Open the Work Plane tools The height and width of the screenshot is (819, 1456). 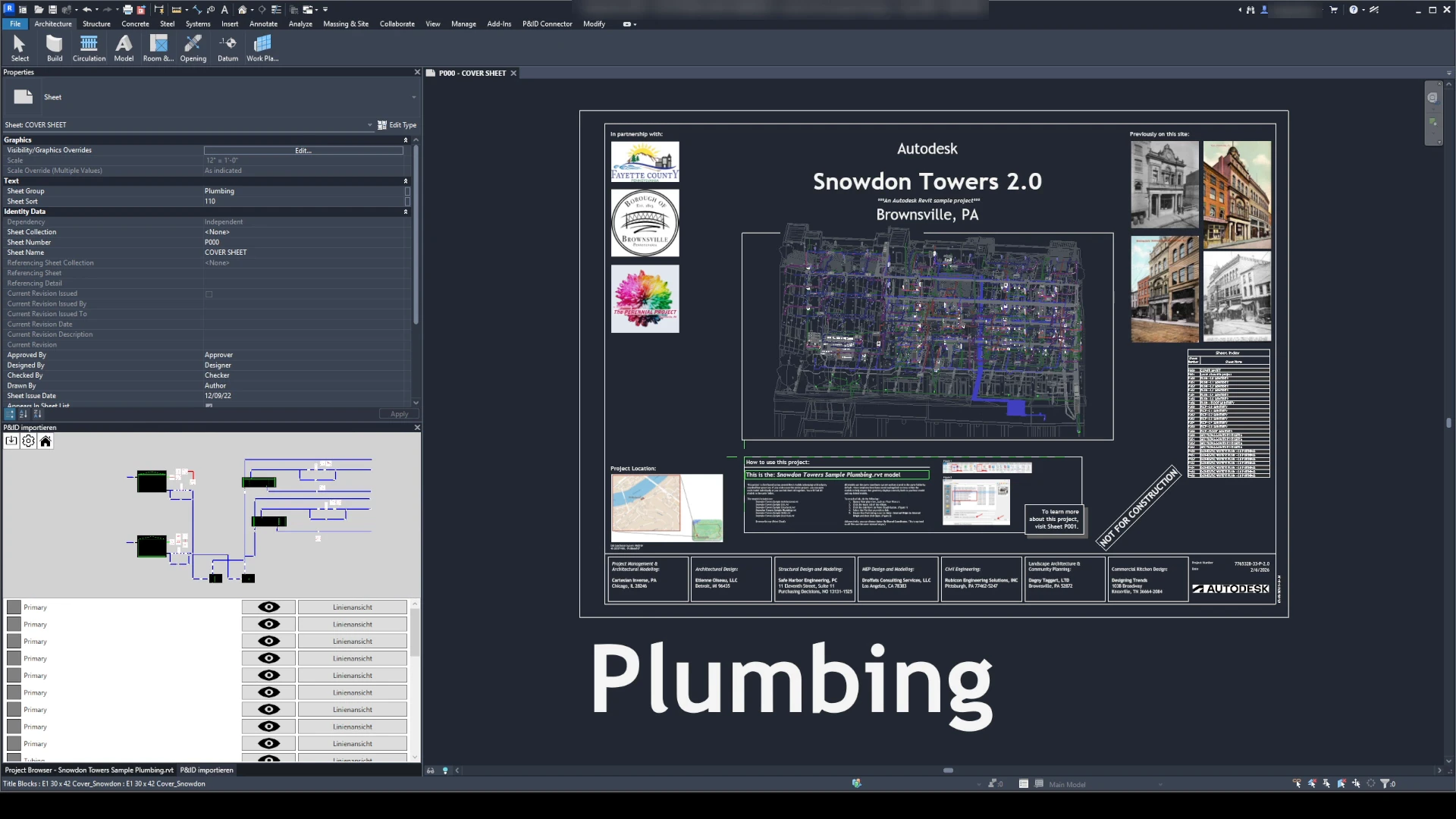point(262,49)
